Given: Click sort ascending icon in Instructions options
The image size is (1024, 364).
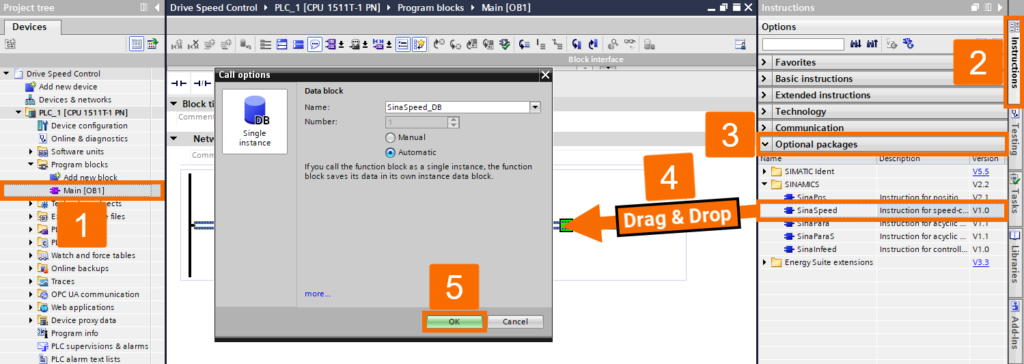Looking at the screenshot, I should point(856,44).
